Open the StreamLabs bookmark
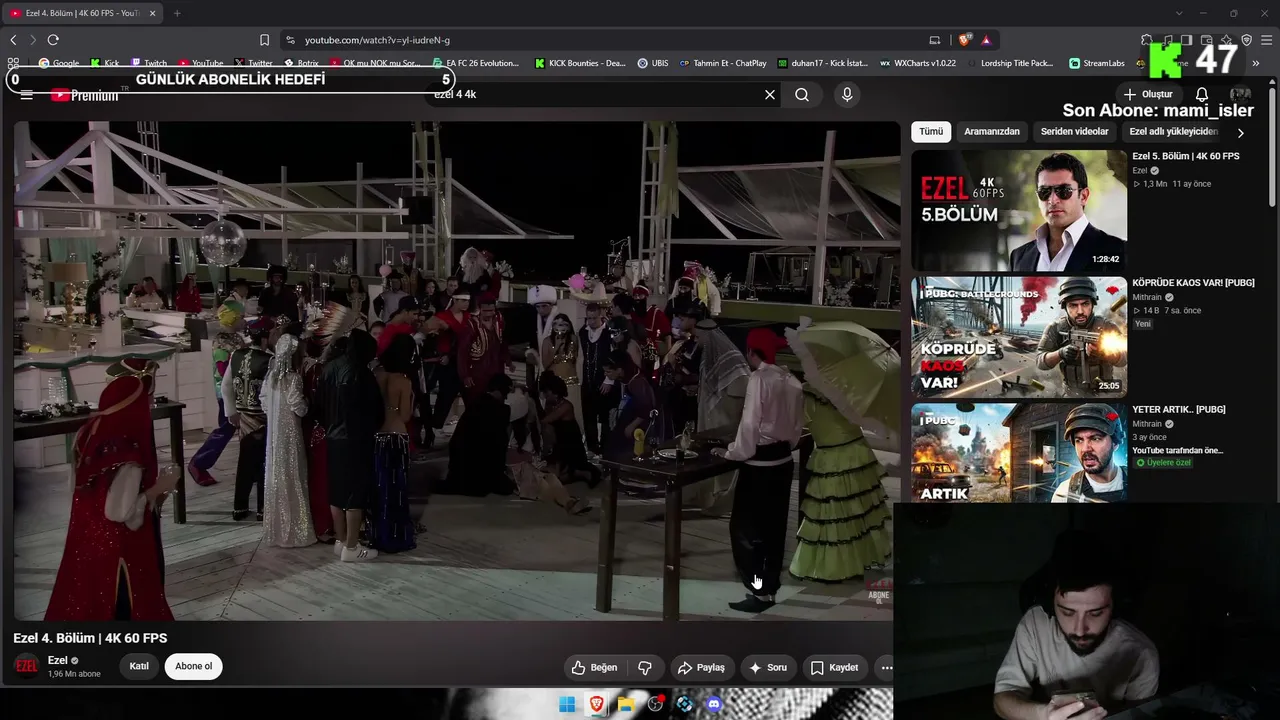The height and width of the screenshot is (720, 1280). [x=1097, y=63]
